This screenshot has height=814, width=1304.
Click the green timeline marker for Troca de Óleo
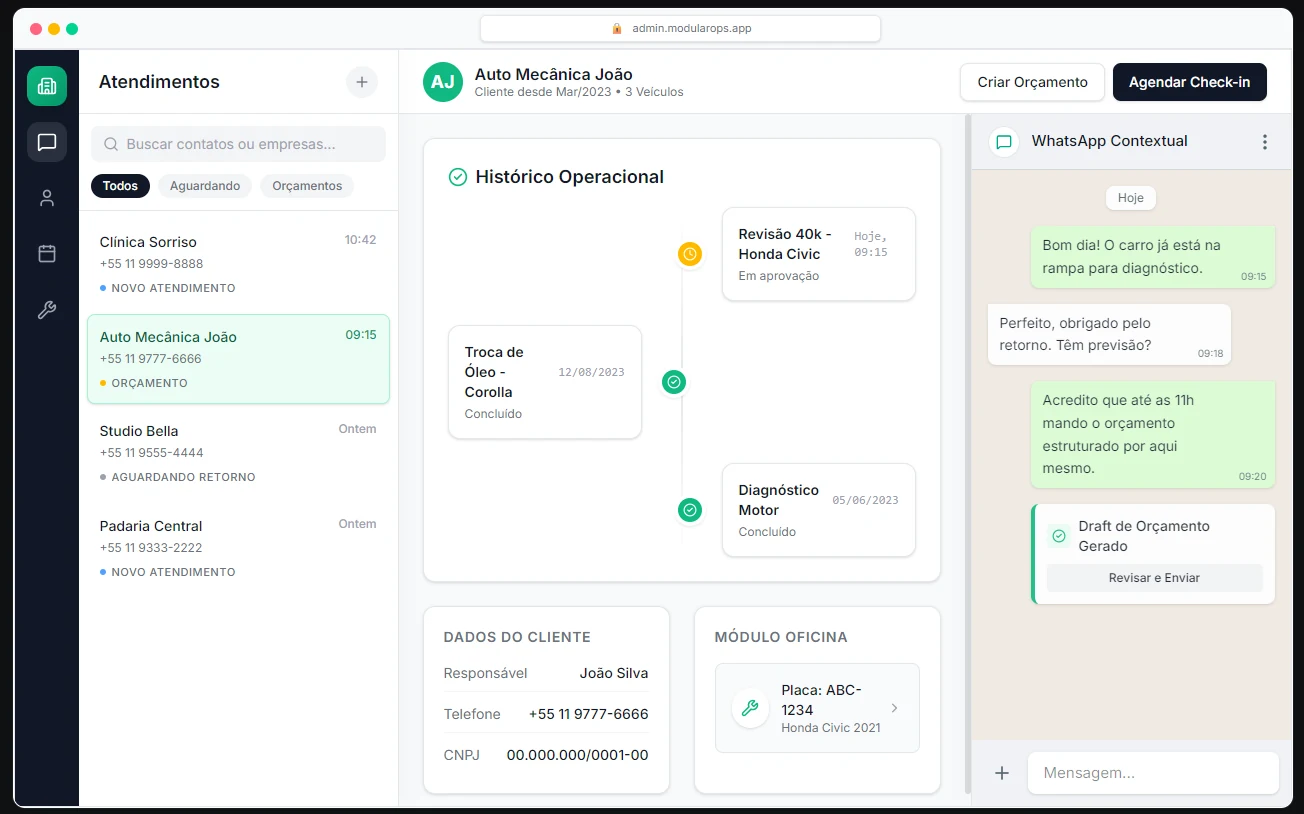pos(674,382)
